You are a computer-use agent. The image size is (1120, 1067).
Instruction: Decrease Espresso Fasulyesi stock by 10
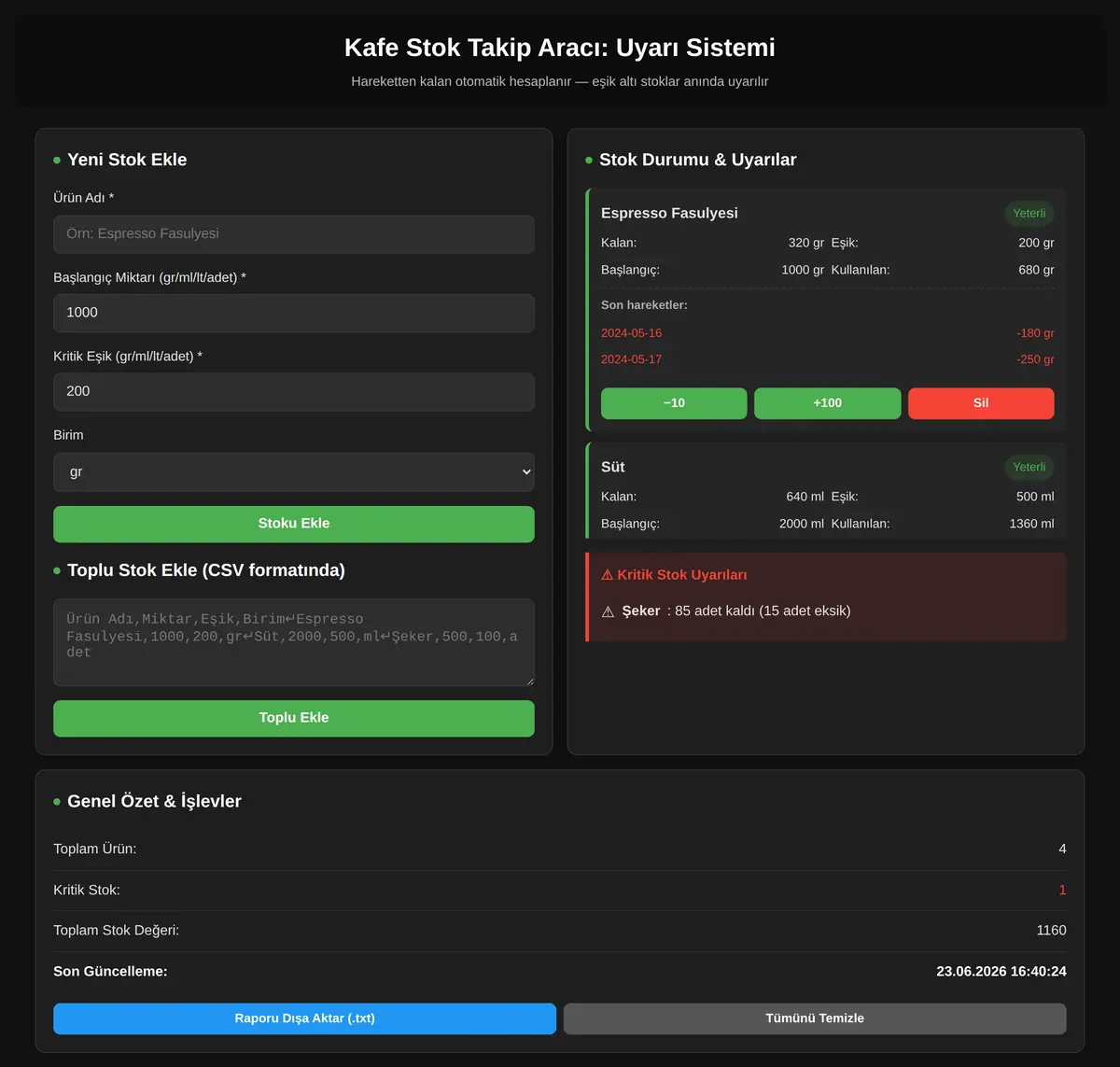tap(674, 403)
